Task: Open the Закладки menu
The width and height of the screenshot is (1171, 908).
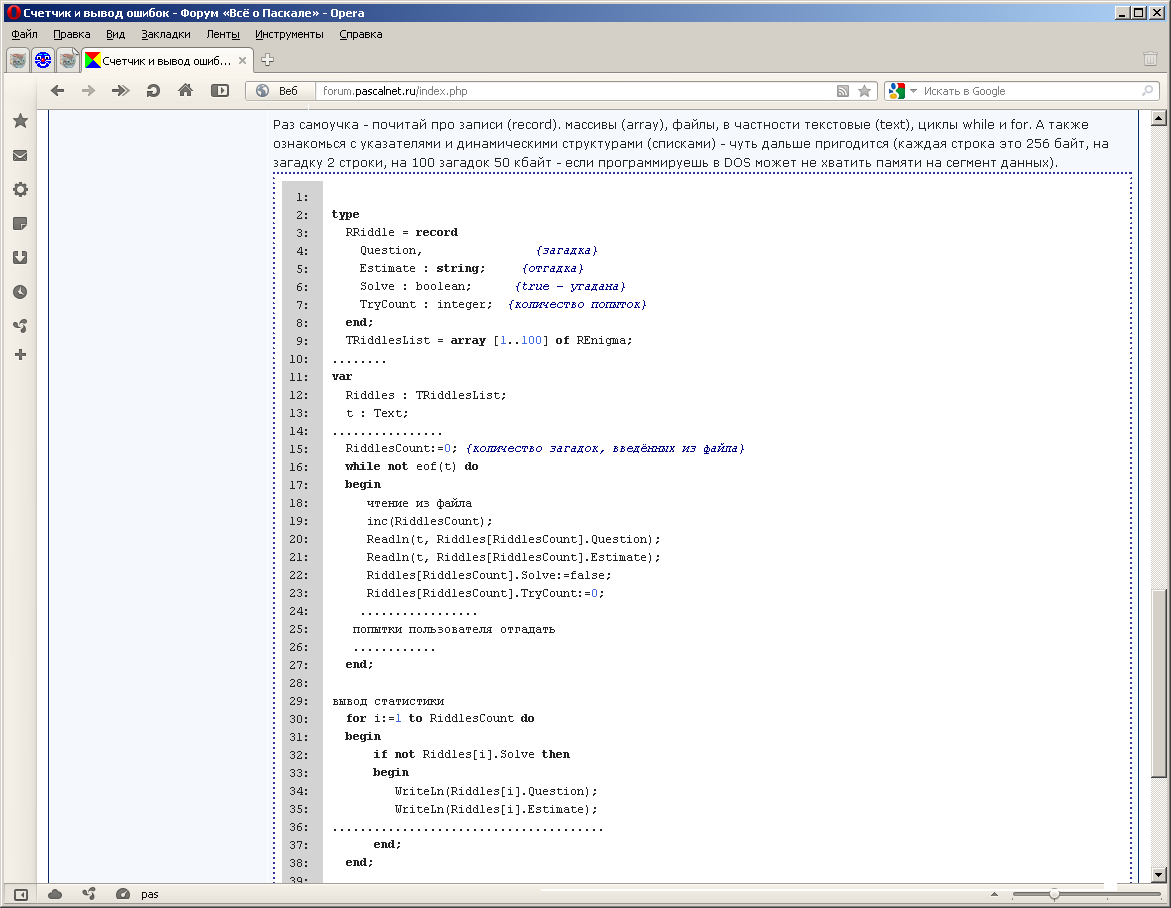Action: click(165, 34)
